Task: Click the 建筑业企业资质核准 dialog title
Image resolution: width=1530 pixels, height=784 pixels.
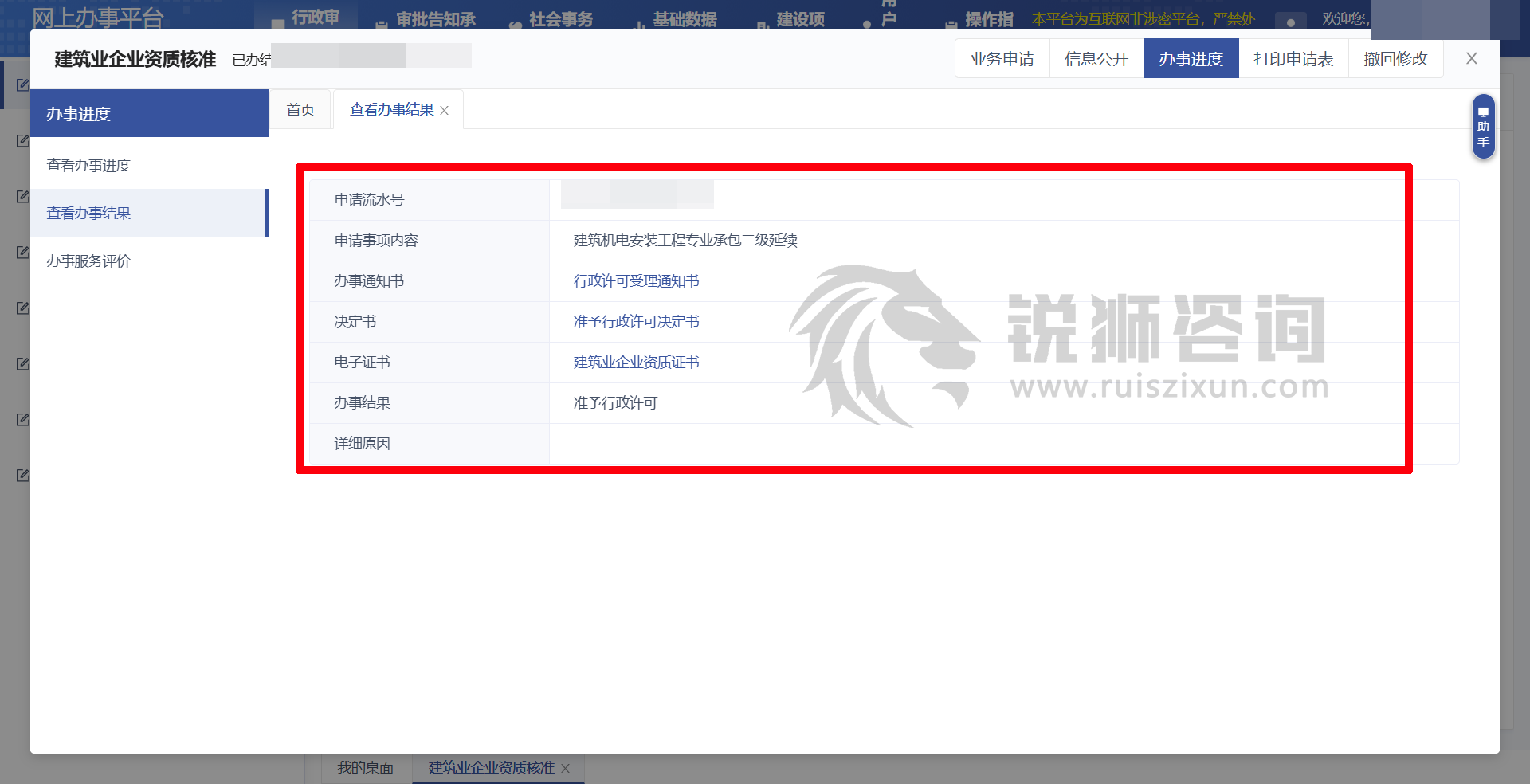Action: (135, 59)
